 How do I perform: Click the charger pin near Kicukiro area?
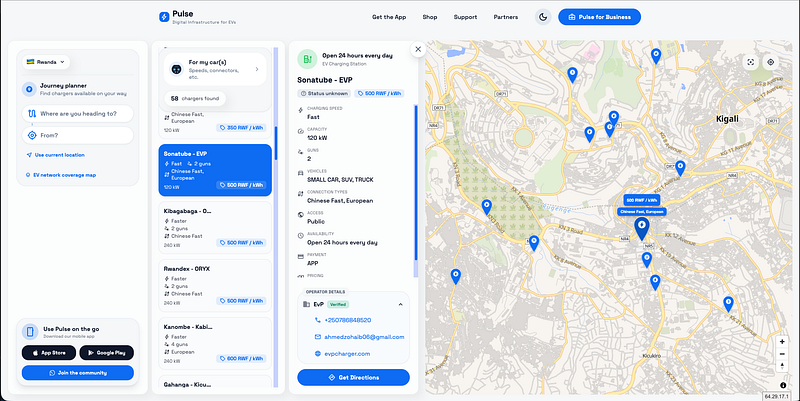tap(655, 282)
